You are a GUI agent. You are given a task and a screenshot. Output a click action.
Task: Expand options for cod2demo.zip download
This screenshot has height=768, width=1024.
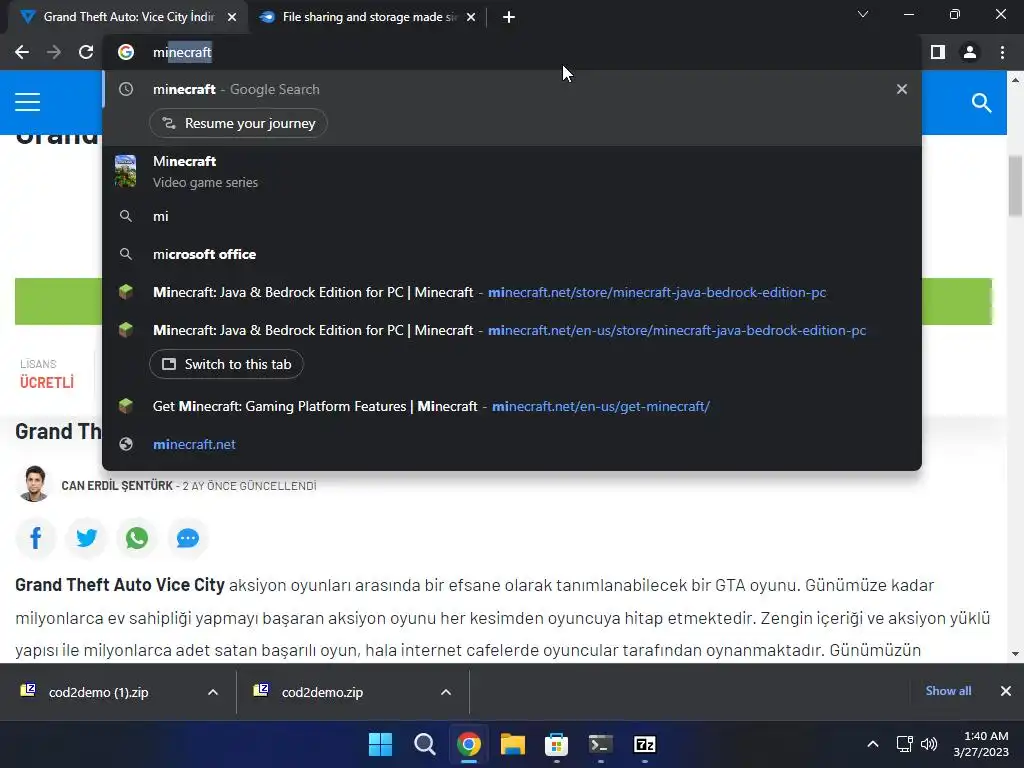446,692
